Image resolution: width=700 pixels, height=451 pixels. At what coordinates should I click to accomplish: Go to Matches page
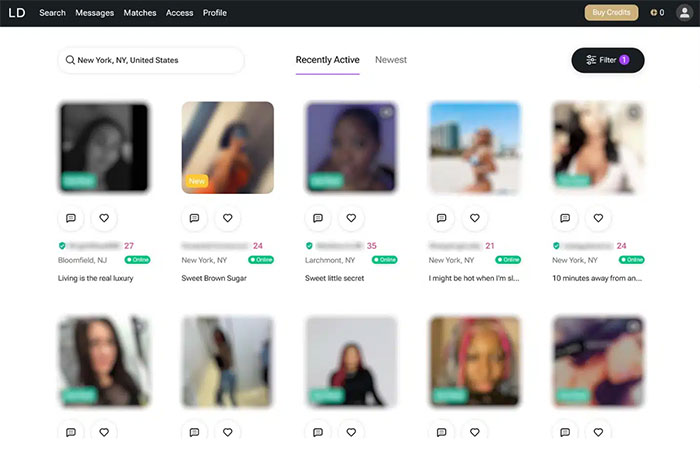tap(139, 13)
